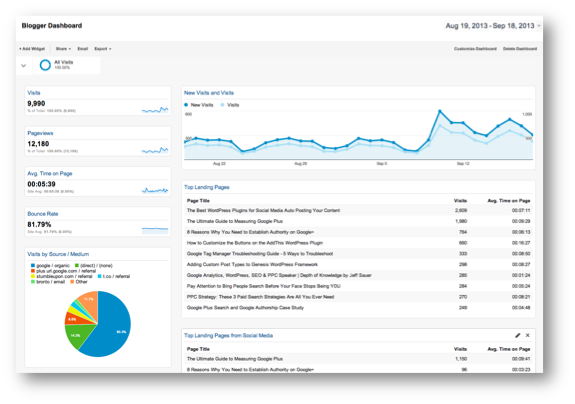Click the Customize Dashboard link
The width and height of the screenshot is (575, 404).
(x=475, y=48)
